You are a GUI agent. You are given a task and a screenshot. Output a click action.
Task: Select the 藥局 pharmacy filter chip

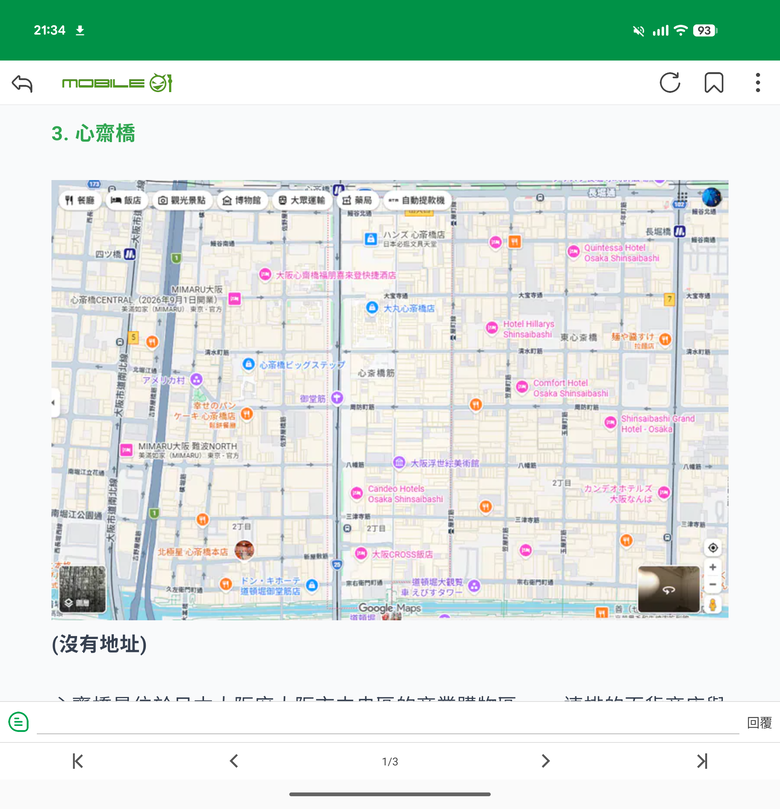click(357, 200)
